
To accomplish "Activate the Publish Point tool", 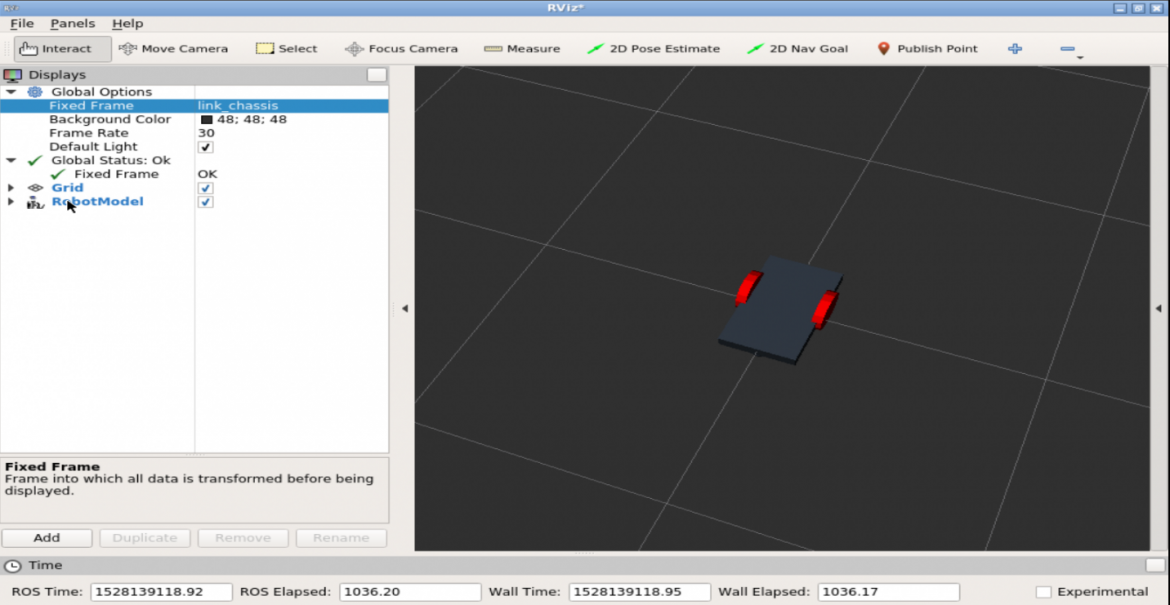I will (x=927, y=49).
